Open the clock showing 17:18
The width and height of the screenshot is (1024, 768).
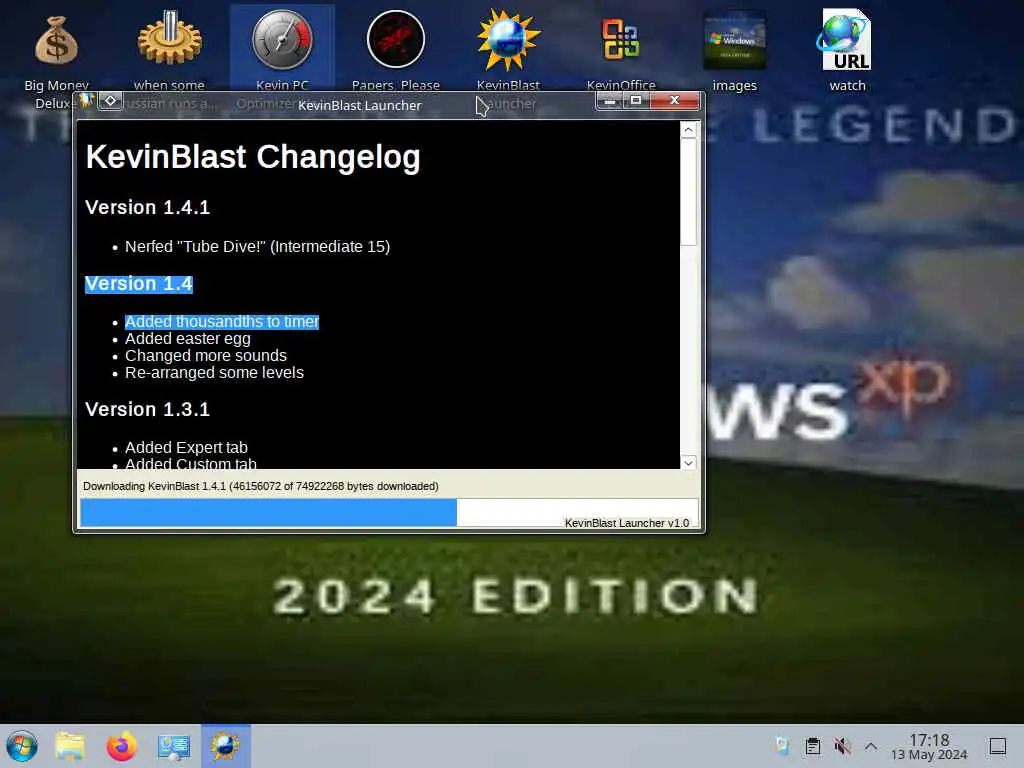tap(929, 746)
